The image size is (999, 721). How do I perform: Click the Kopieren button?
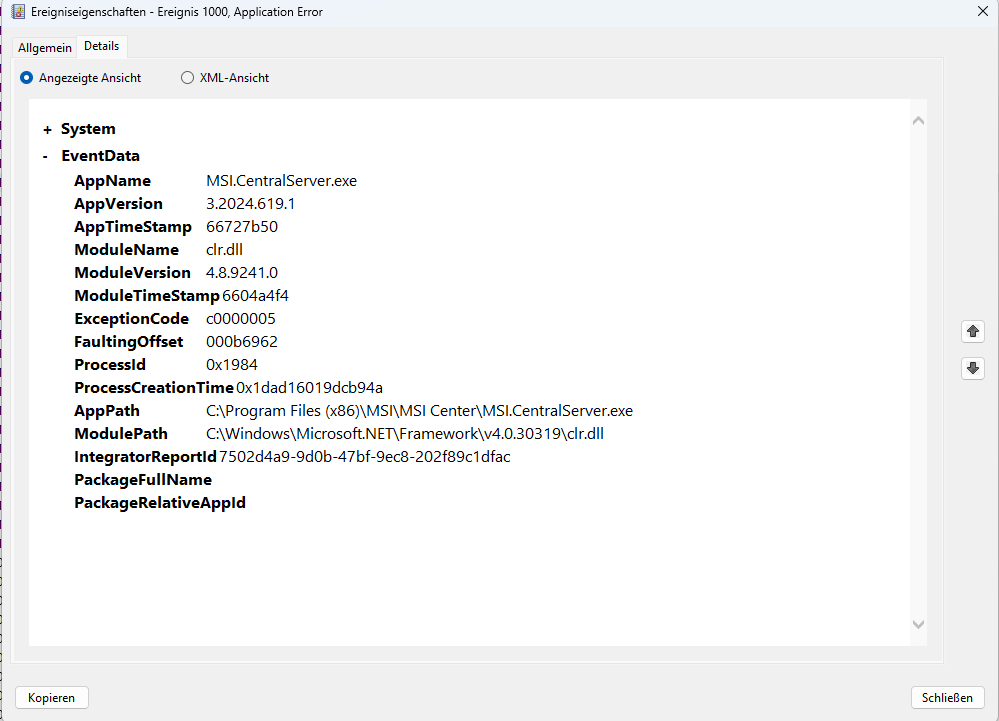point(52,697)
